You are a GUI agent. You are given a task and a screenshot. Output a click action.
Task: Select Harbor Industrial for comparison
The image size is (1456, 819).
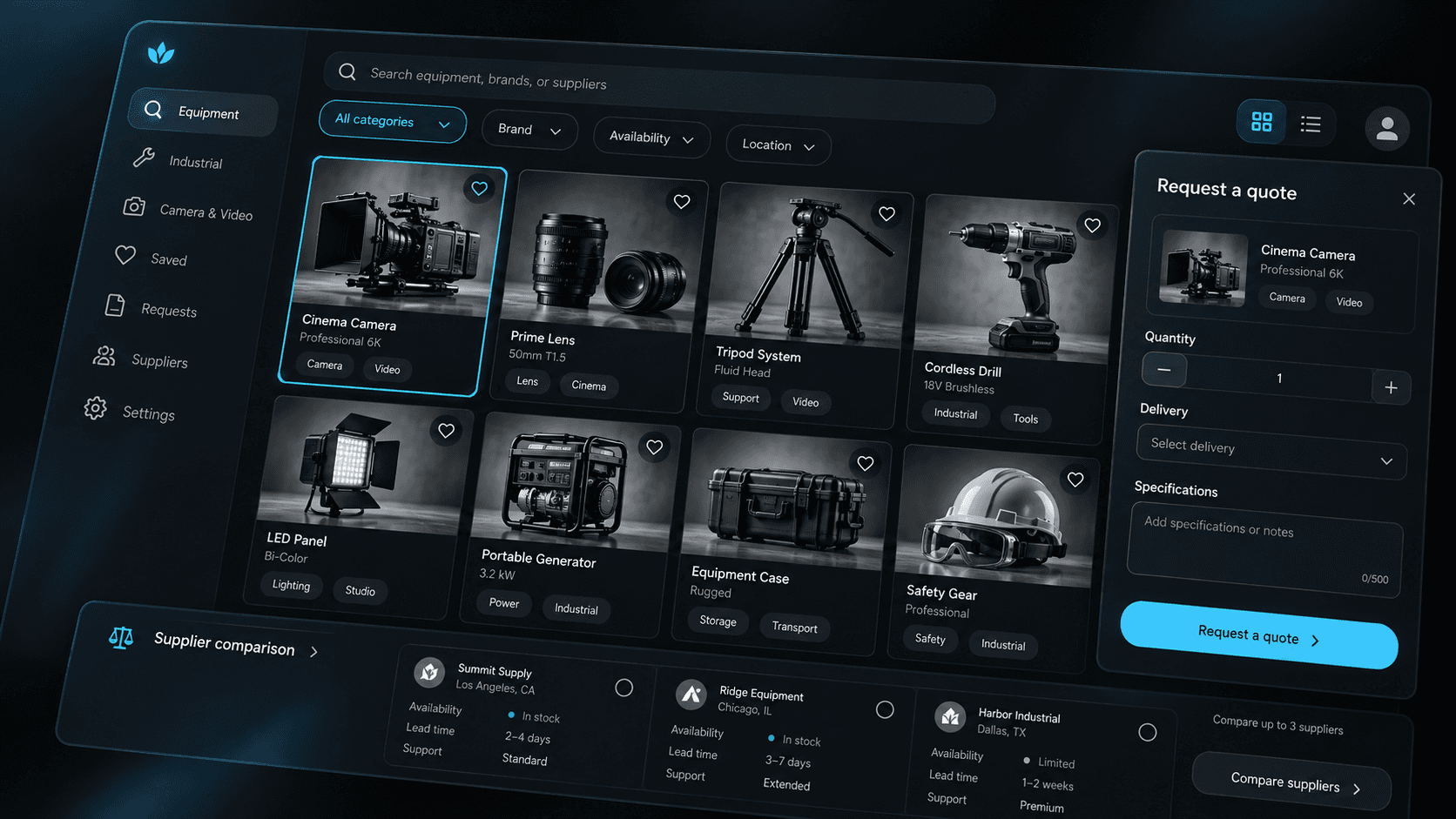click(1148, 733)
